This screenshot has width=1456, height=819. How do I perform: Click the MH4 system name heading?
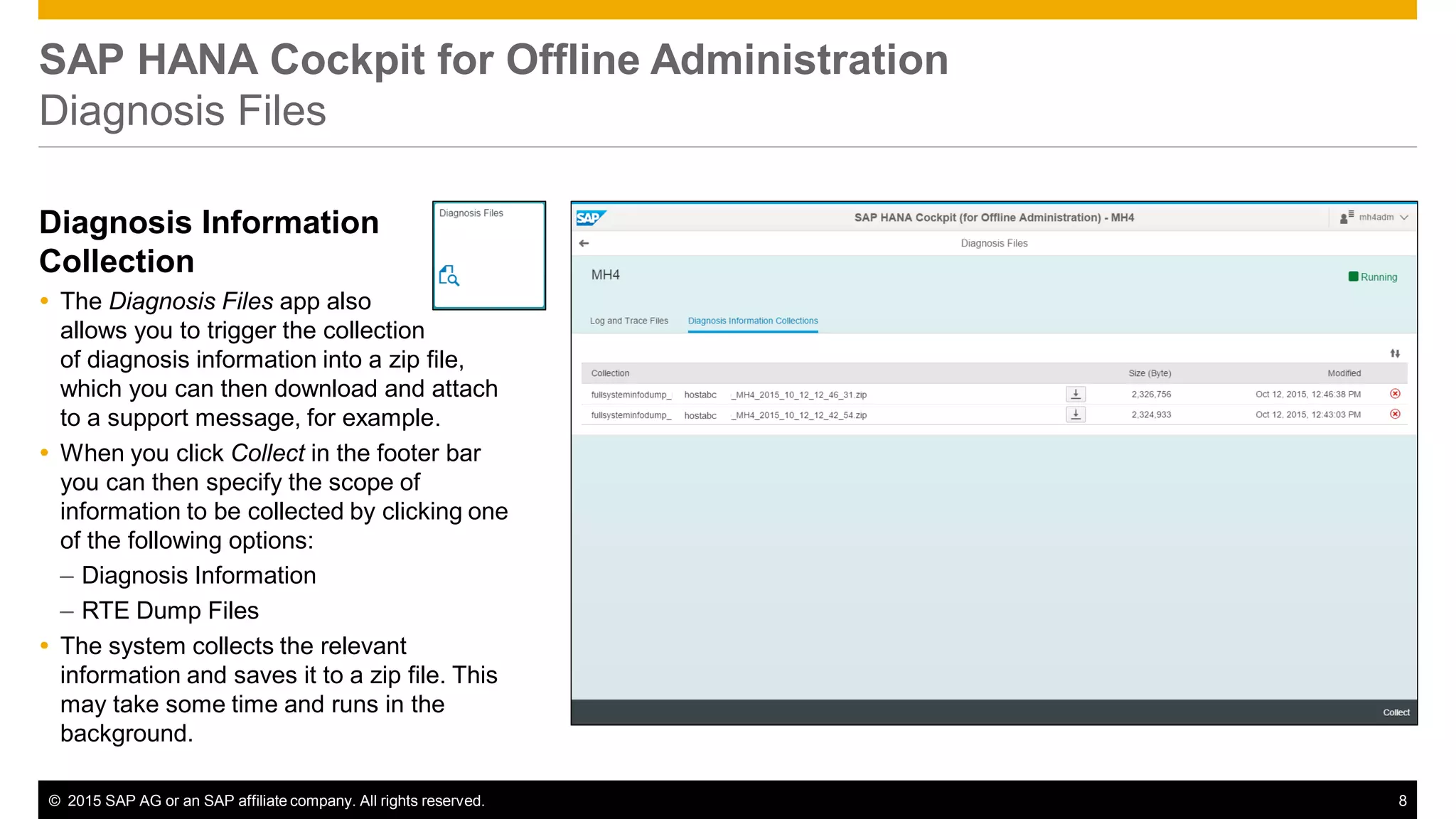[606, 275]
